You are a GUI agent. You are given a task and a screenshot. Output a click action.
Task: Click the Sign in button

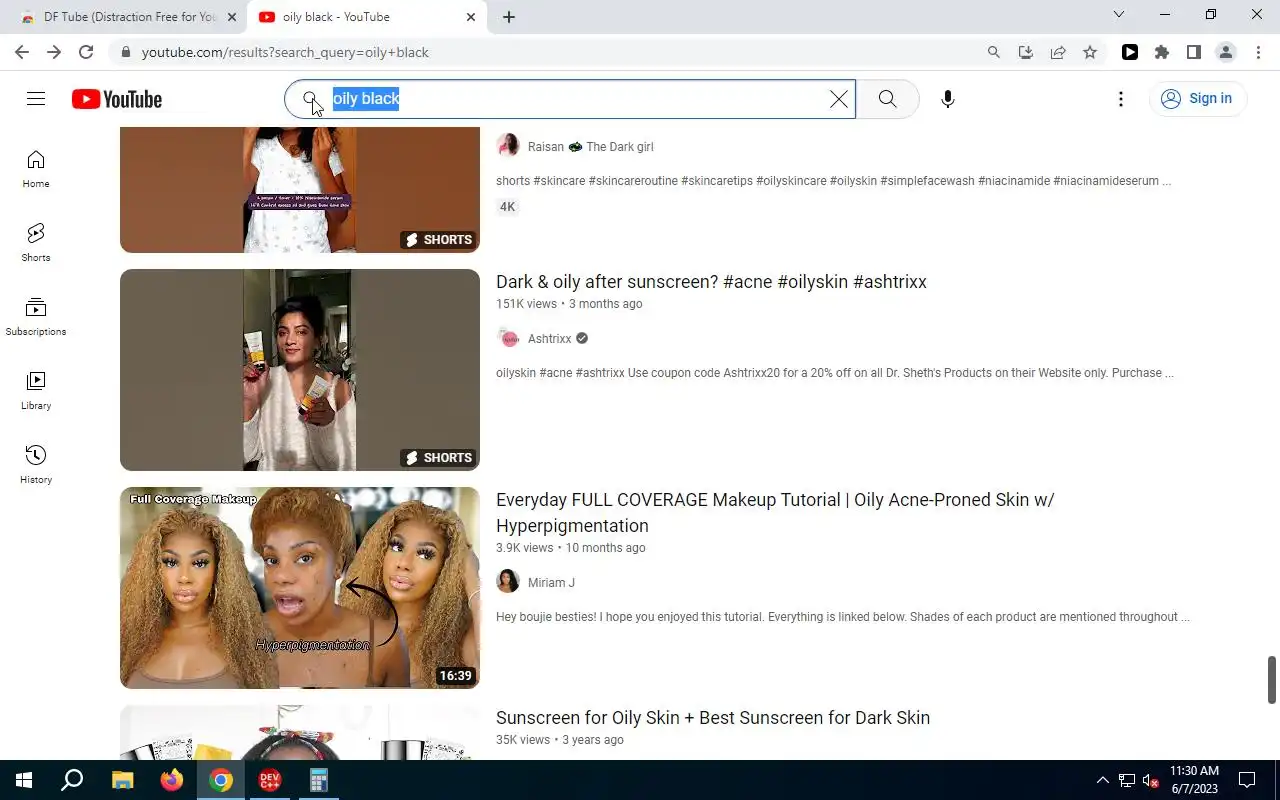pos(1198,99)
